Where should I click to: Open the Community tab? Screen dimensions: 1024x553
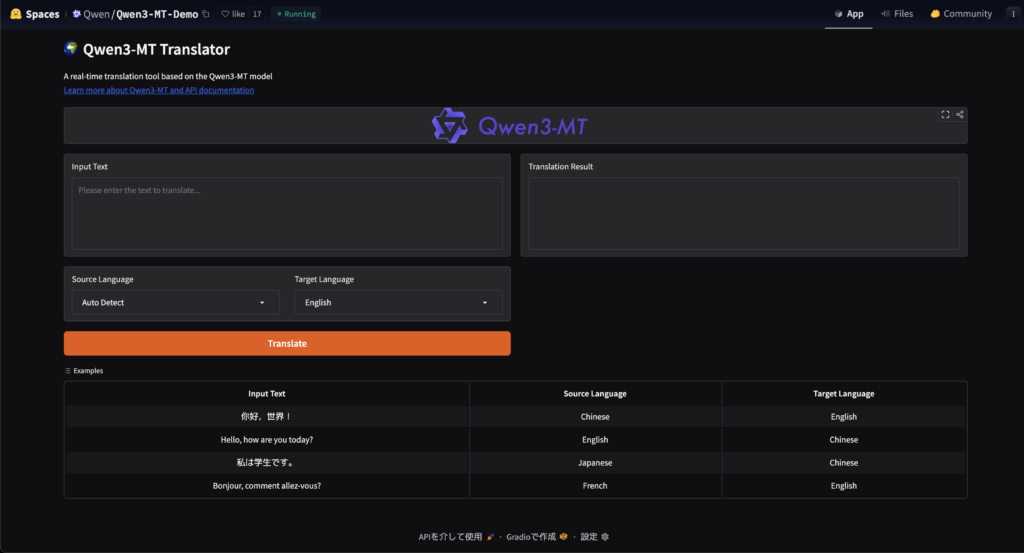961,14
